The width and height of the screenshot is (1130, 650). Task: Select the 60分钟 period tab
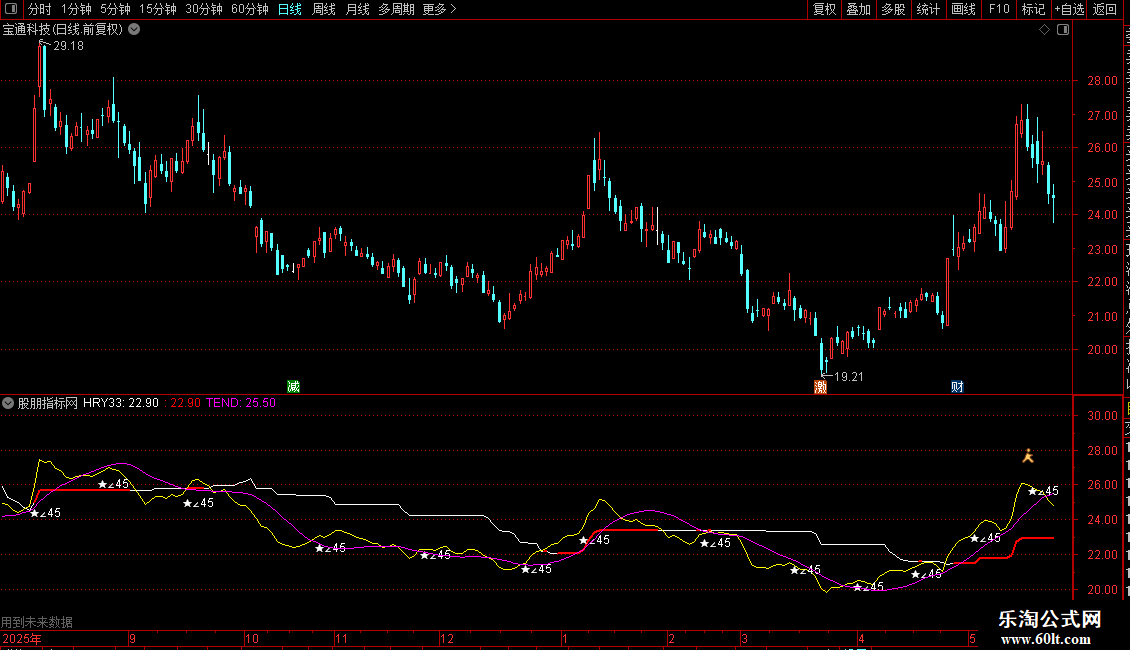click(250, 9)
